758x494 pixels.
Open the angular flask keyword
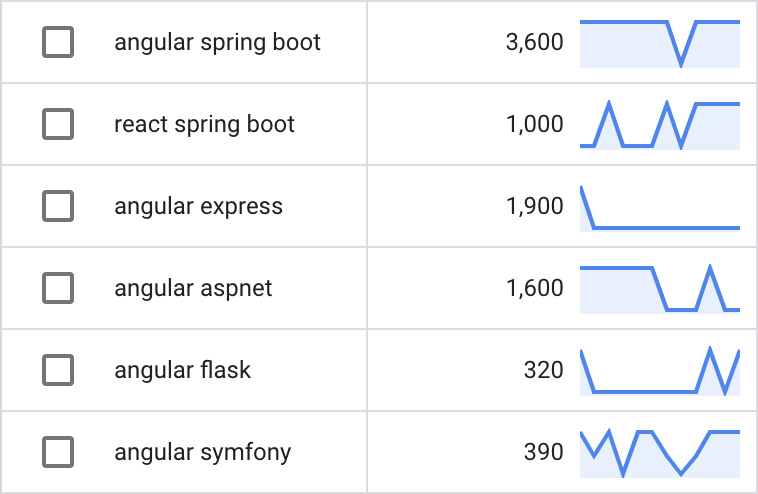pos(183,370)
